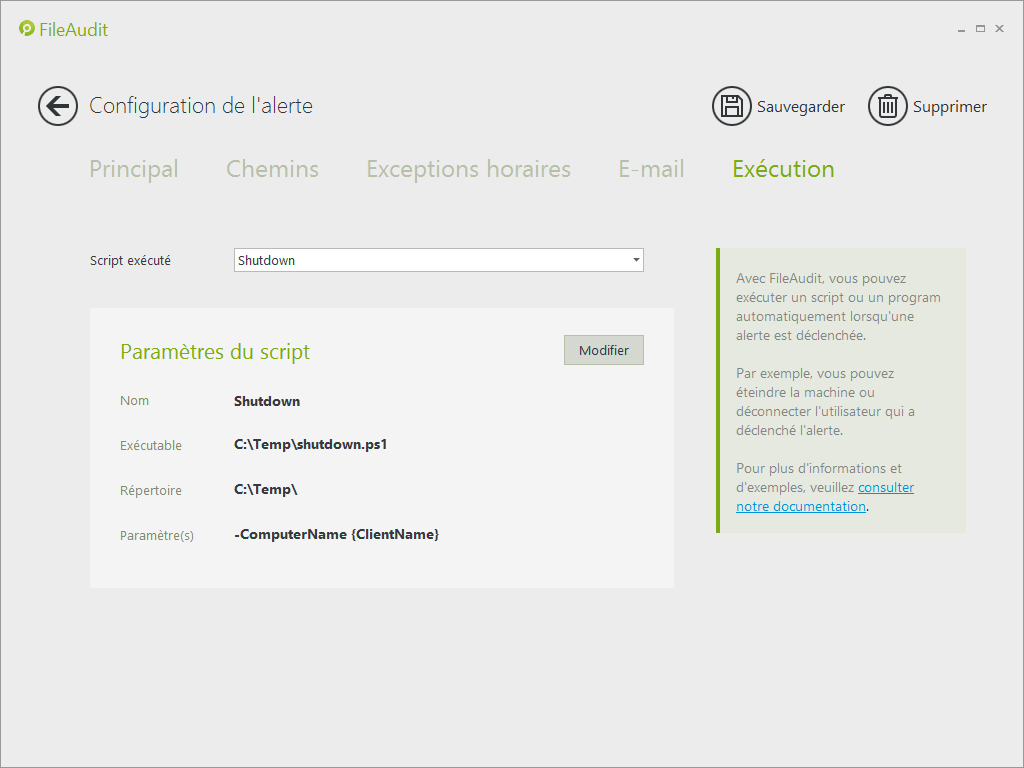This screenshot has width=1024, height=768.
Task: Click the Supprimer label
Action: (949, 107)
